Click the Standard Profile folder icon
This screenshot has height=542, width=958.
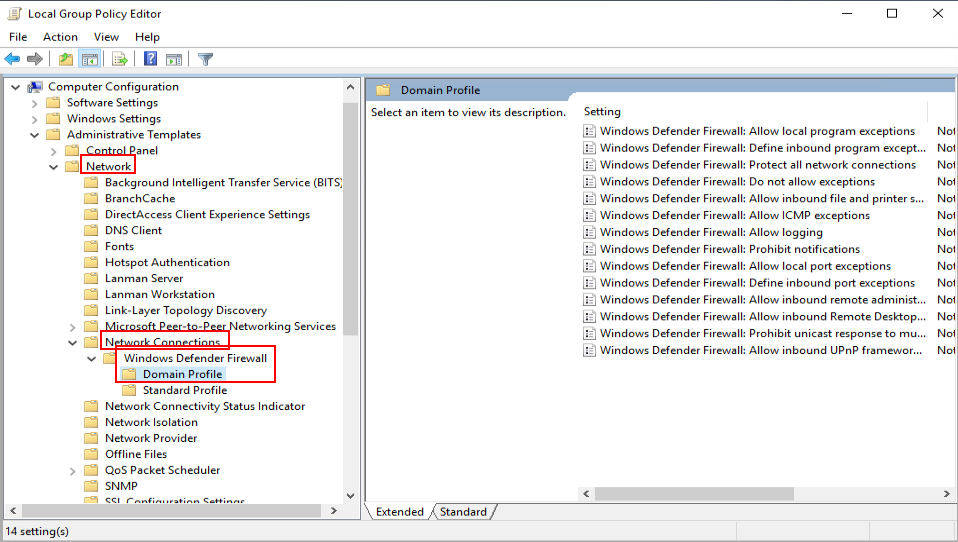coord(129,390)
